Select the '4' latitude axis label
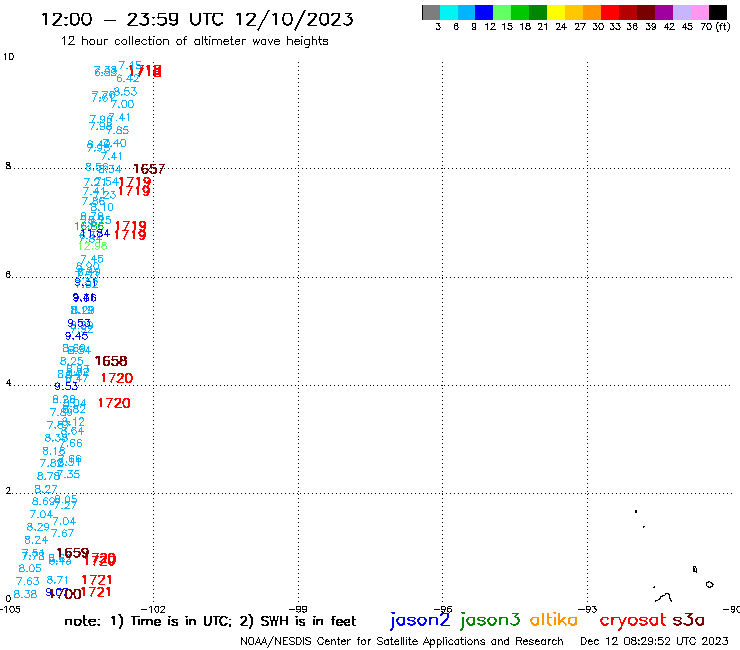The height and width of the screenshot is (650, 740). (x=8, y=382)
